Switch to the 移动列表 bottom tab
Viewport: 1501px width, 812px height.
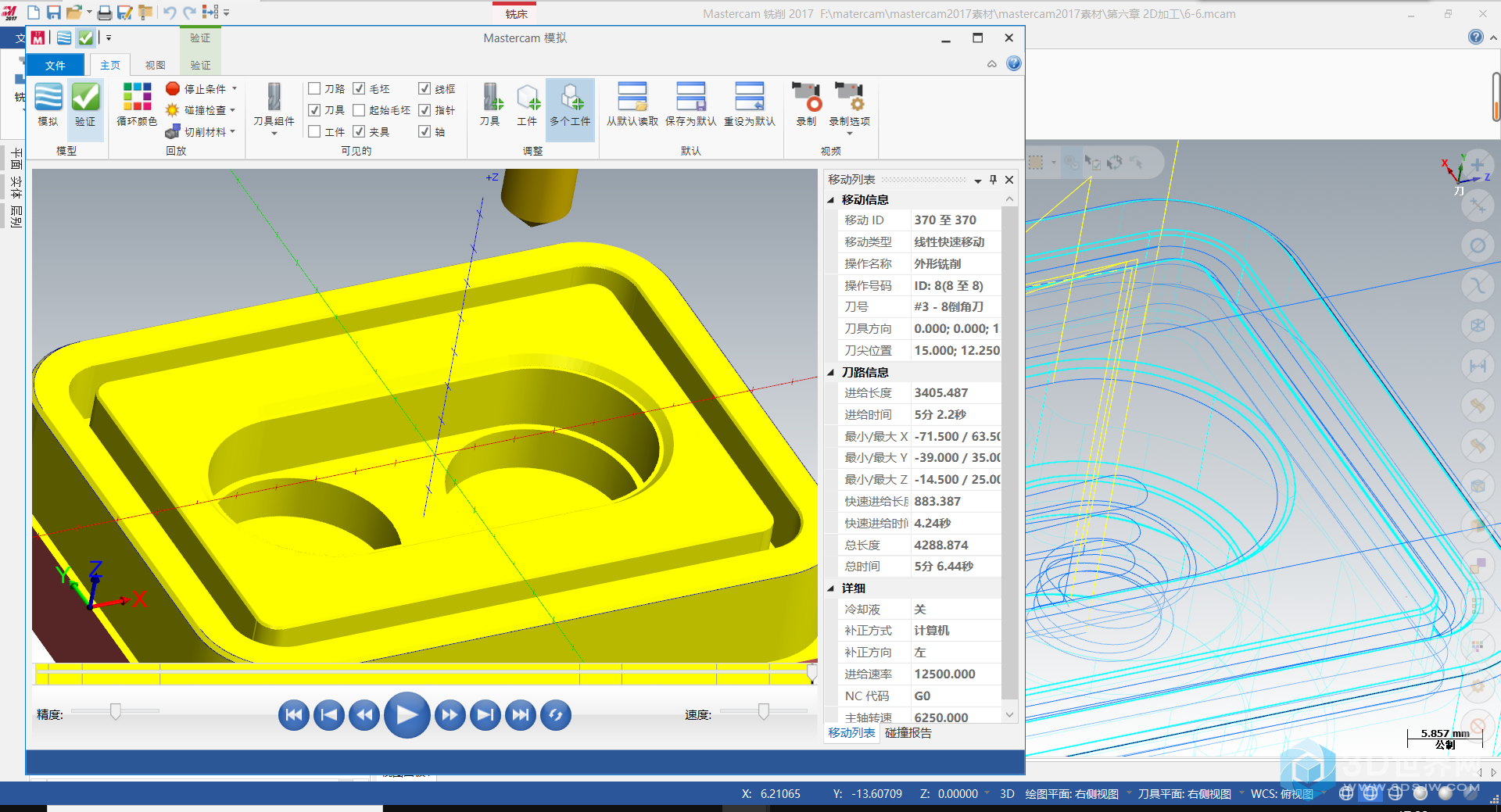click(852, 733)
